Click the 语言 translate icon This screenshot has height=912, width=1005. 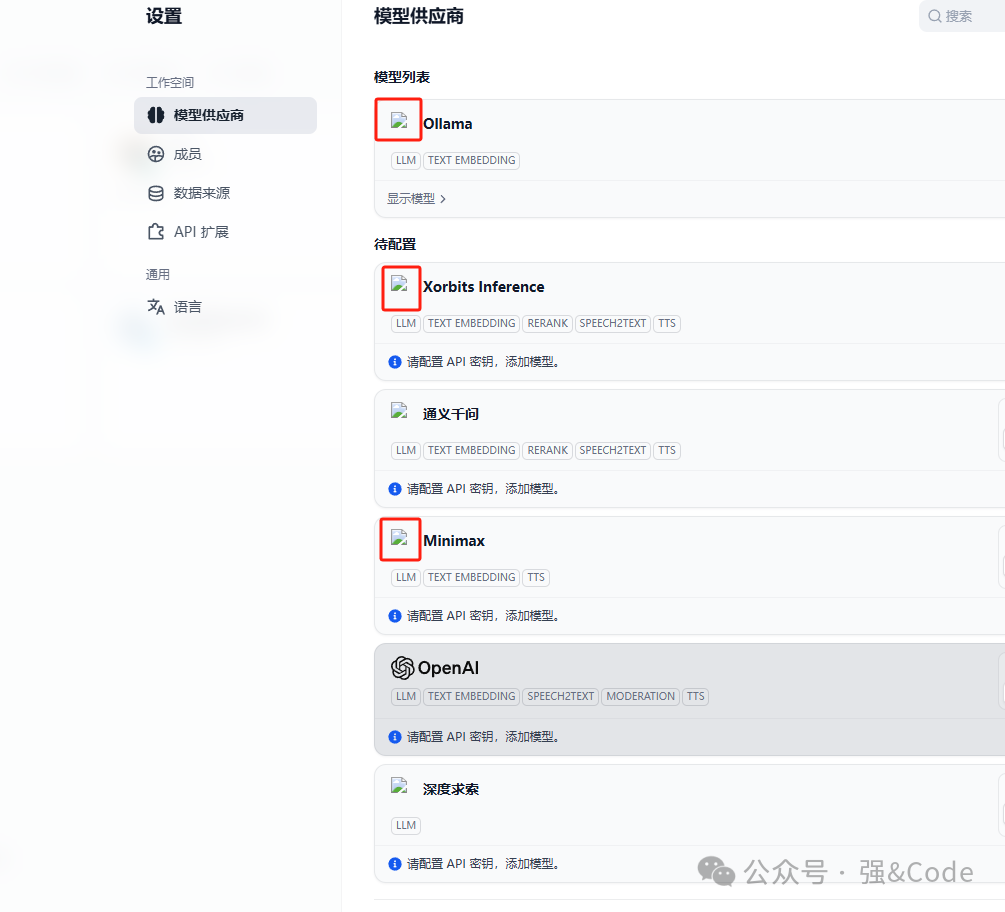[x=156, y=307]
